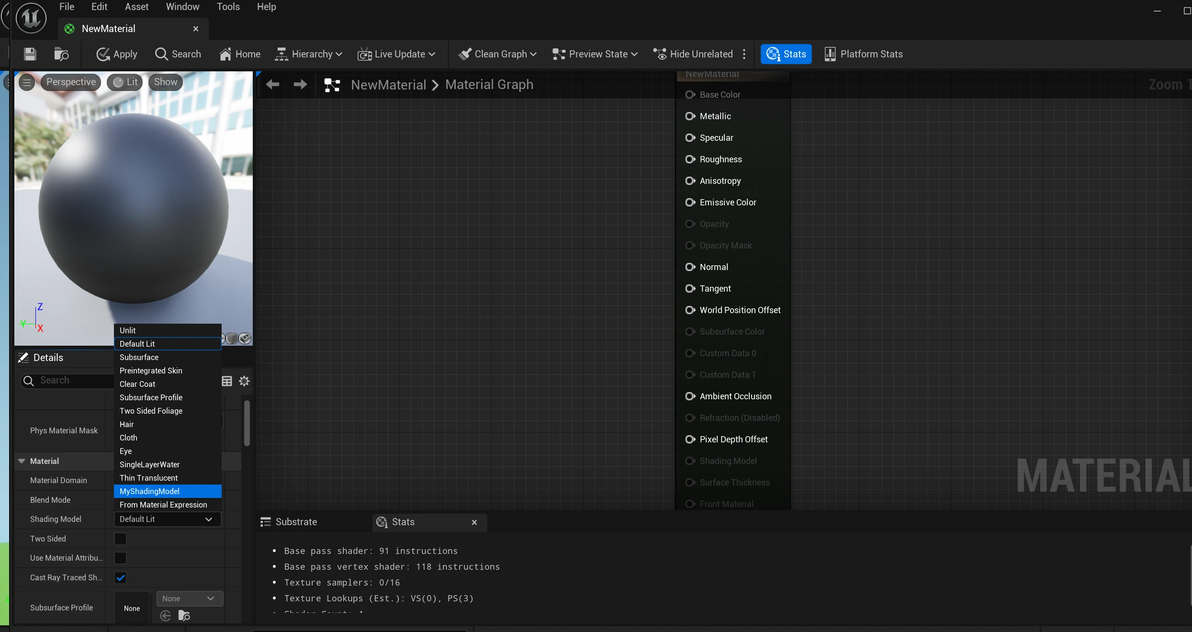The image size is (1192, 632).
Task: Open the viewport hamburger options menu
Action: [x=27, y=82]
